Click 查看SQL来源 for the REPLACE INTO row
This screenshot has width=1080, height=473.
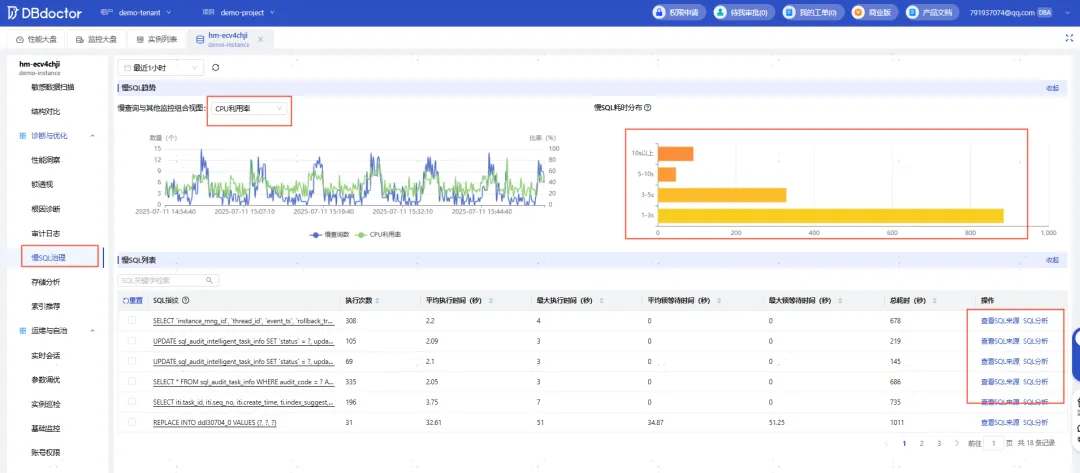pyautogui.click(x=999, y=422)
